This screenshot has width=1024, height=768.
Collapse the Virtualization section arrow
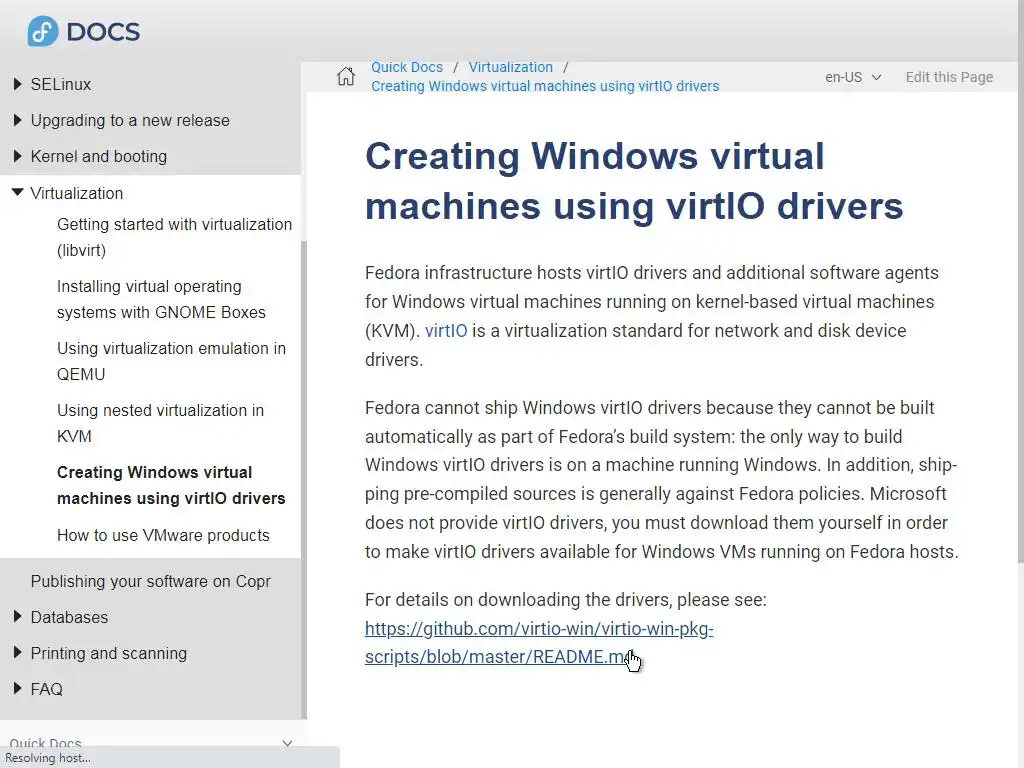pyautogui.click(x=18, y=192)
